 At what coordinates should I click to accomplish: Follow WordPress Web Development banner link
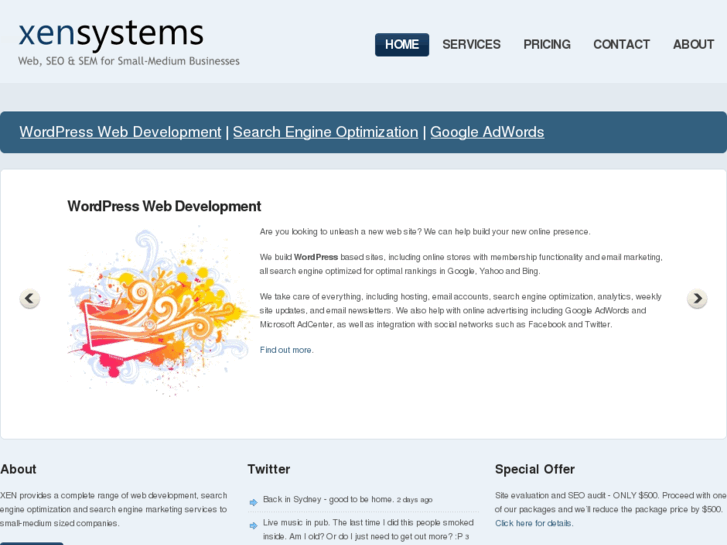pos(121,132)
